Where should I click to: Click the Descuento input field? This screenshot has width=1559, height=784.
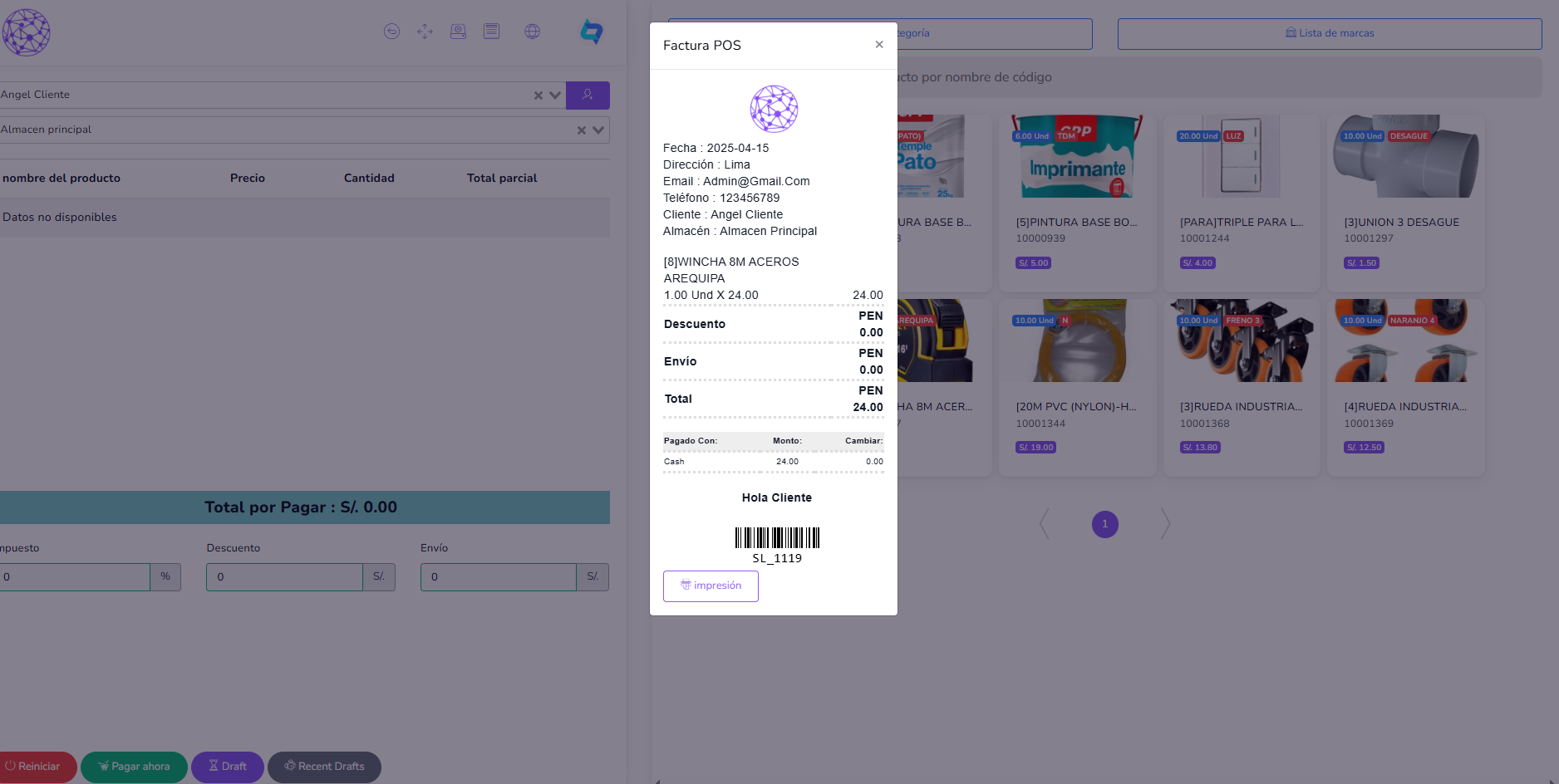tap(284, 577)
